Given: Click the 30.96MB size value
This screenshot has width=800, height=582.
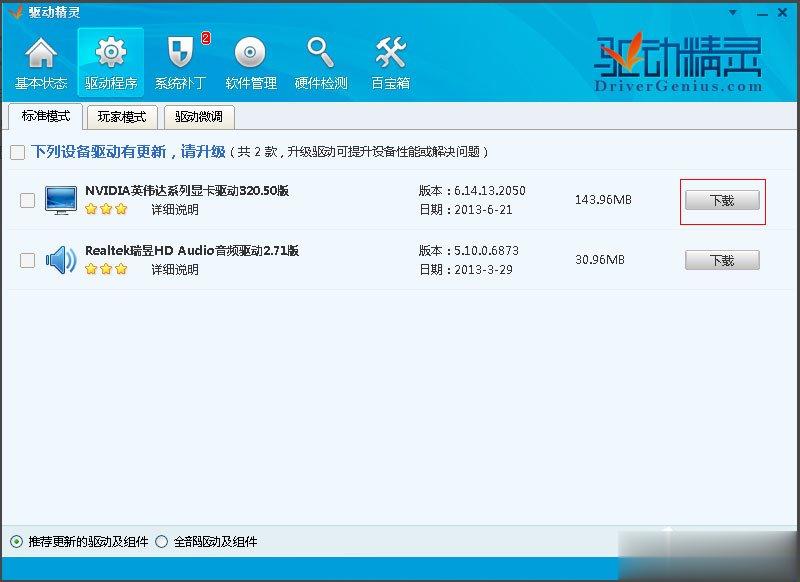Looking at the screenshot, I should [x=600, y=260].
